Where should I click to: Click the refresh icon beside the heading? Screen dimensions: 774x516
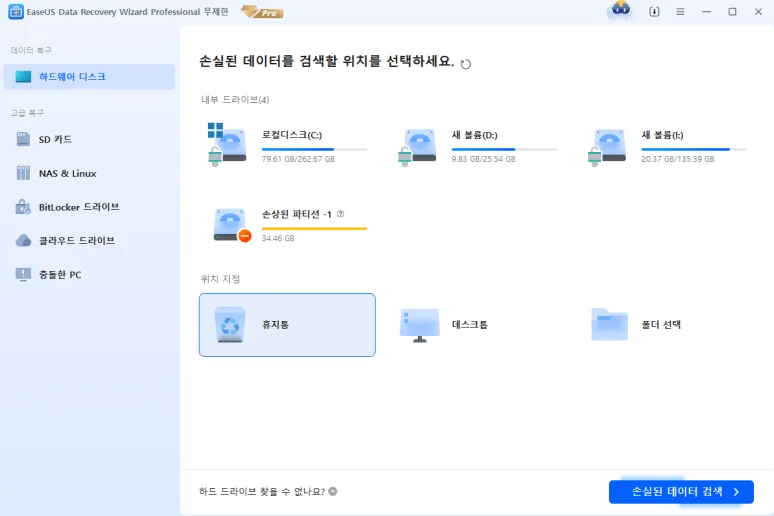[x=466, y=64]
